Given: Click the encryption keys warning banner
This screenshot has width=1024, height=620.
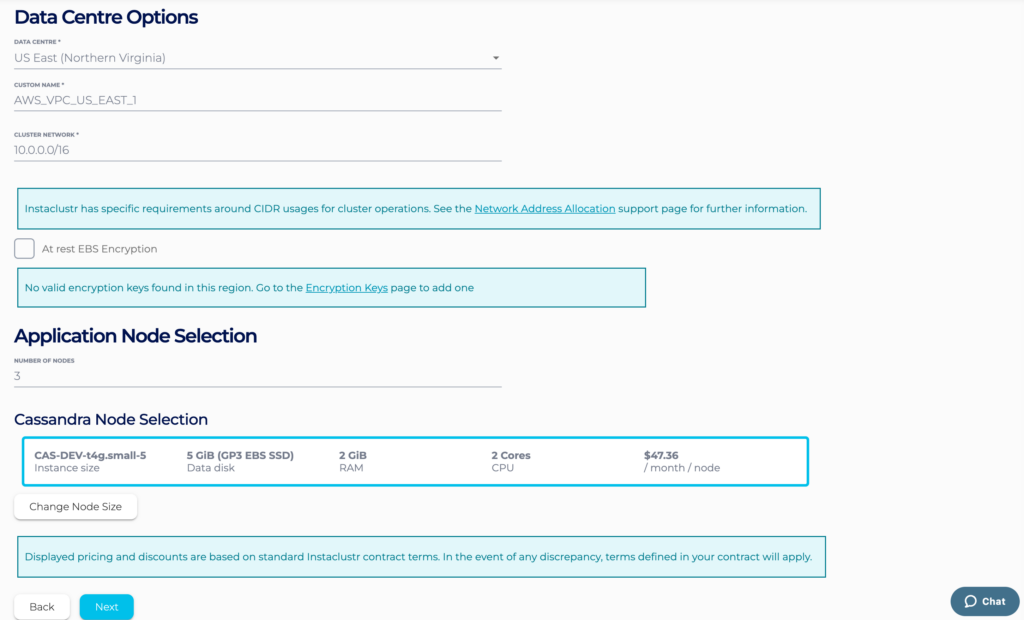Looking at the screenshot, I should pyautogui.click(x=332, y=287).
